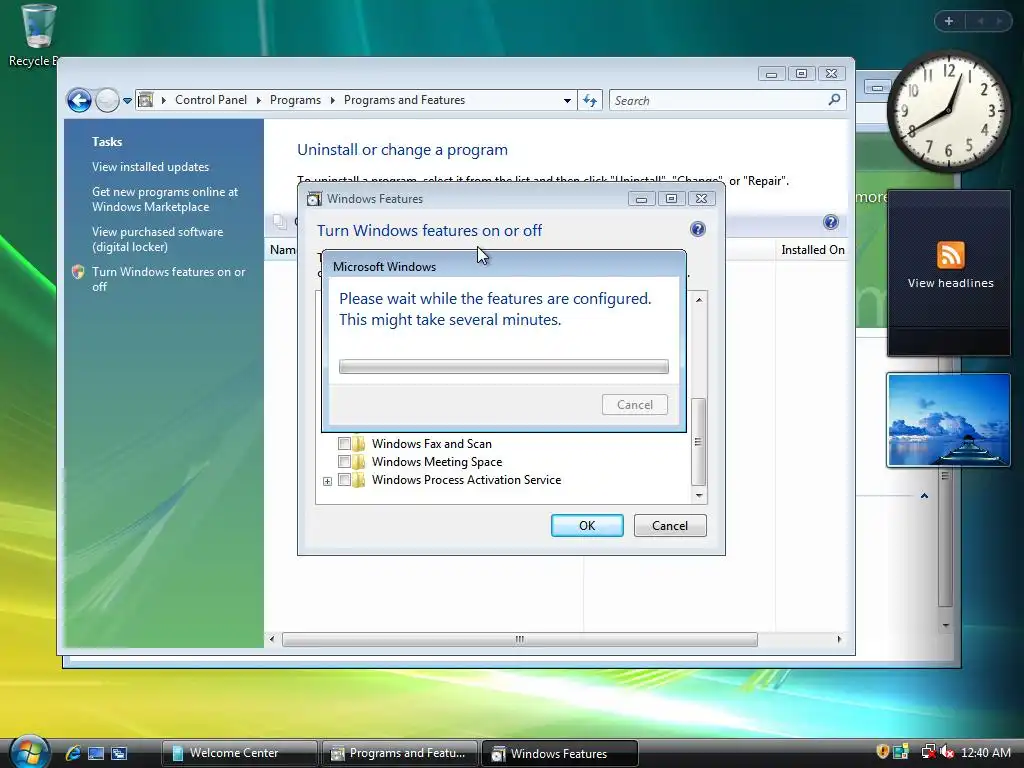Image resolution: width=1024 pixels, height=768 pixels.
Task: Launch Internet Explorer from Quick Launch
Action: (73, 753)
